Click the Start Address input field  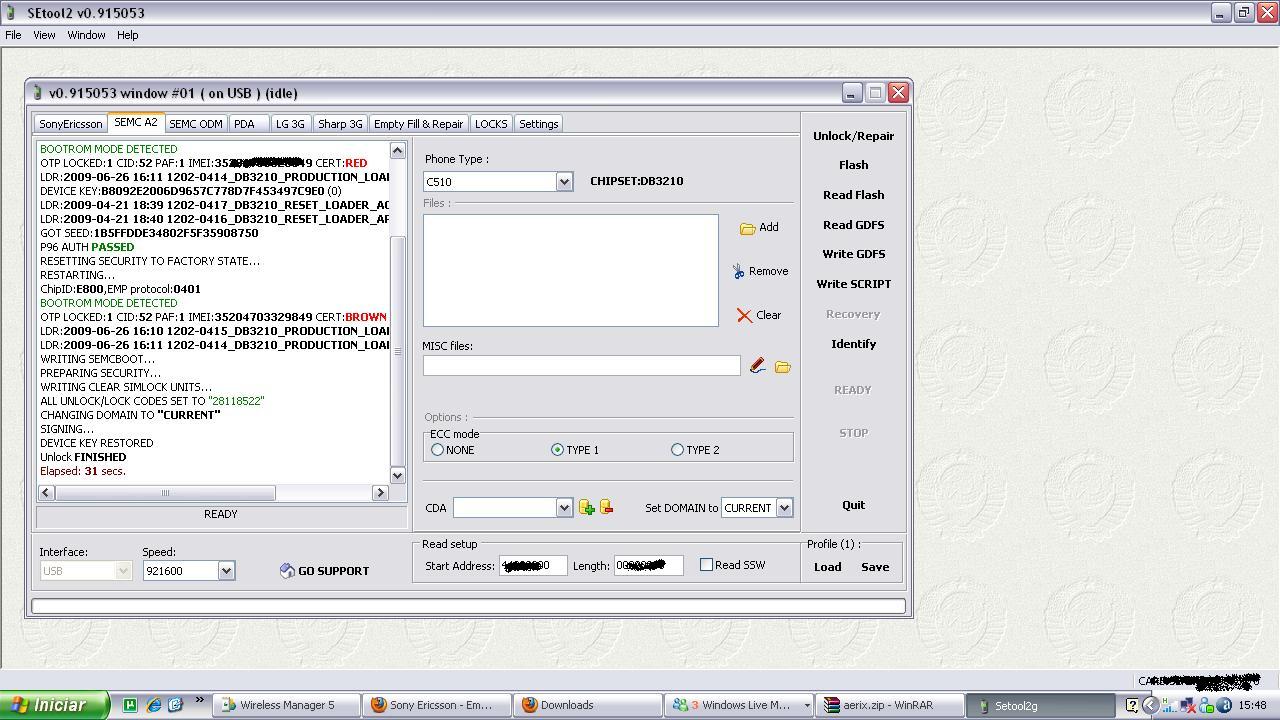point(533,566)
